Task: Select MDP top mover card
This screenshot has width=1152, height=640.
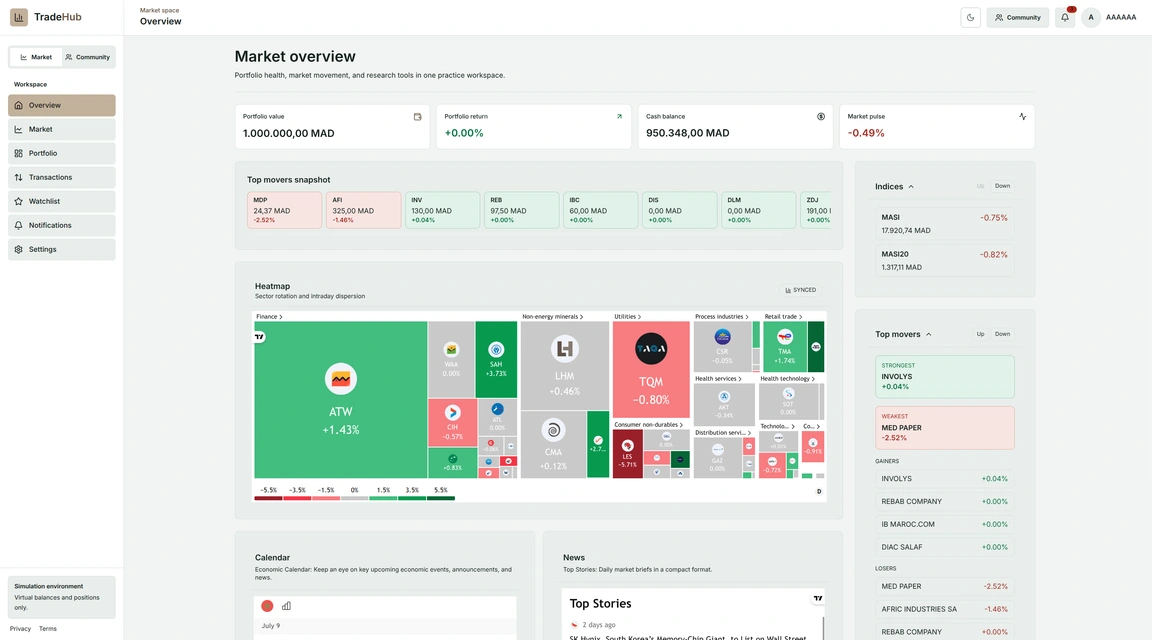Action: click(x=284, y=210)
